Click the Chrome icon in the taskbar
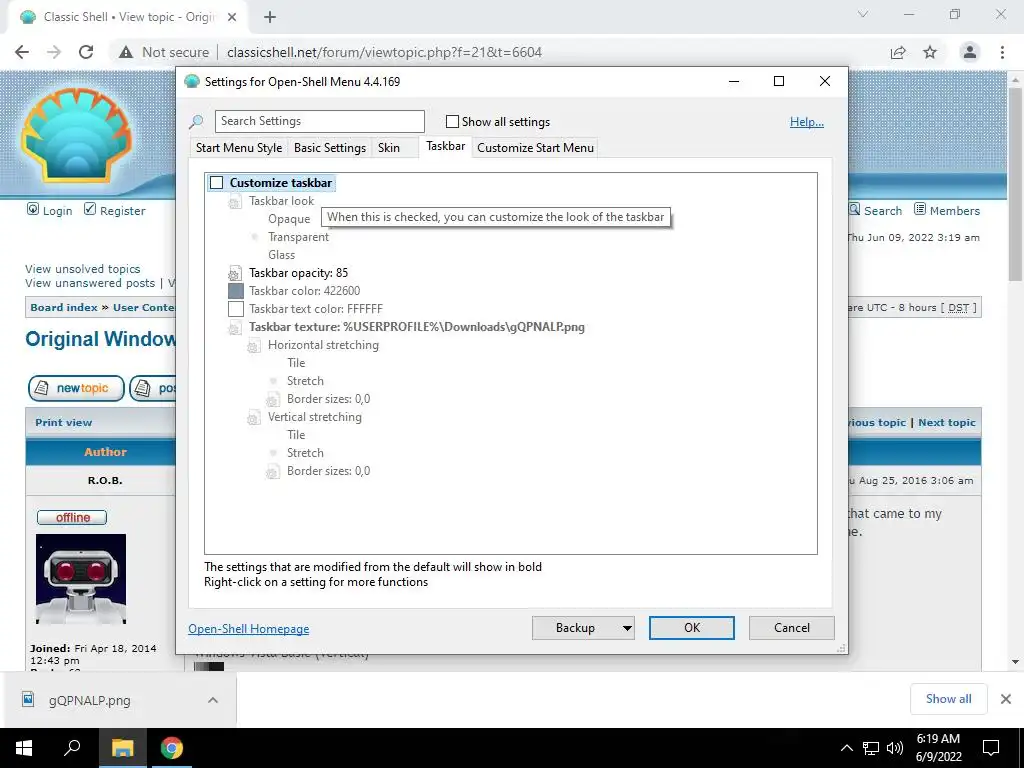The height and width of the screenshot is (768, 1024). click(172, 748)
